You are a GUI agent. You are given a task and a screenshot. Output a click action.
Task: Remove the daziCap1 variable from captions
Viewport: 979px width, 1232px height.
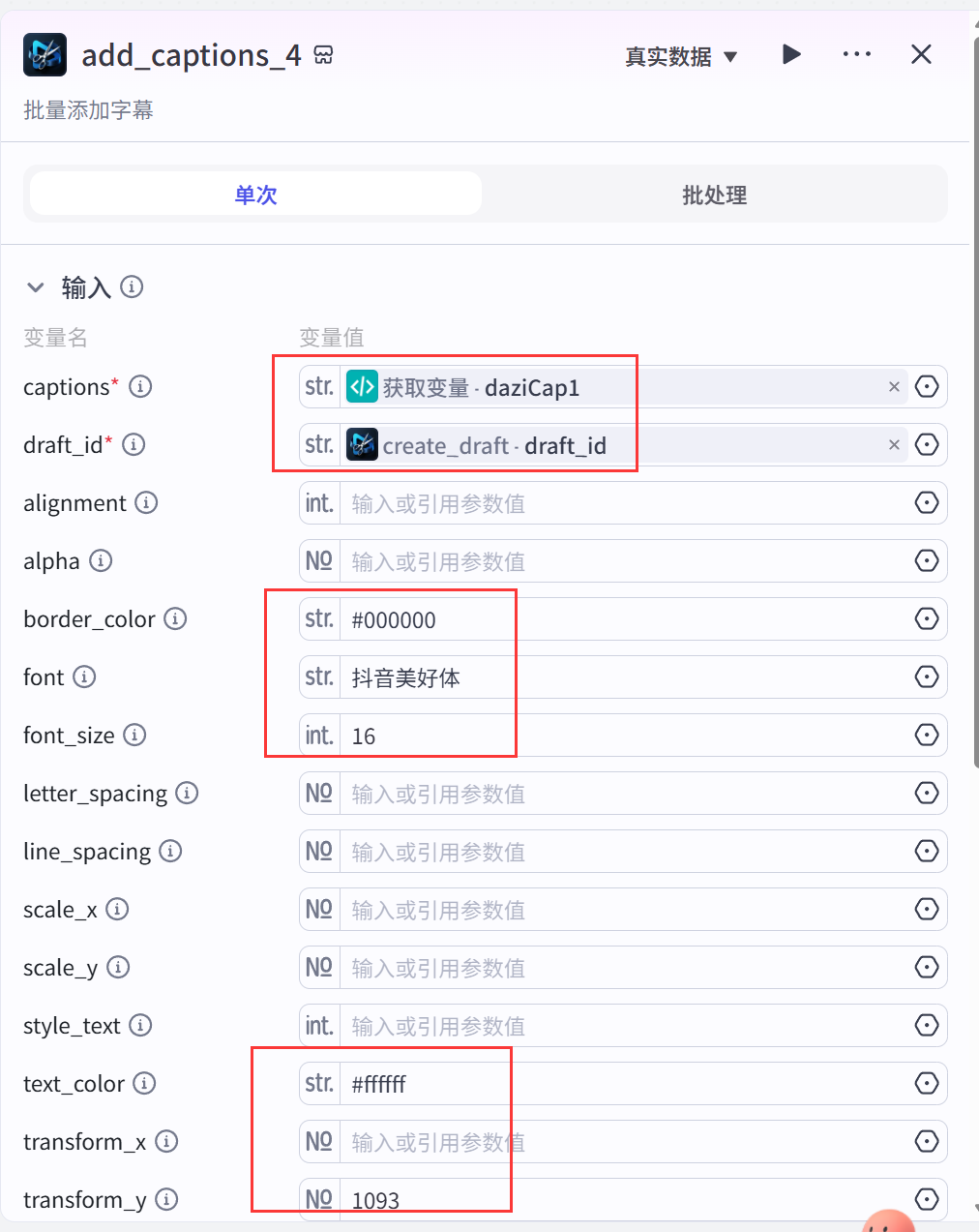point(894,387)
